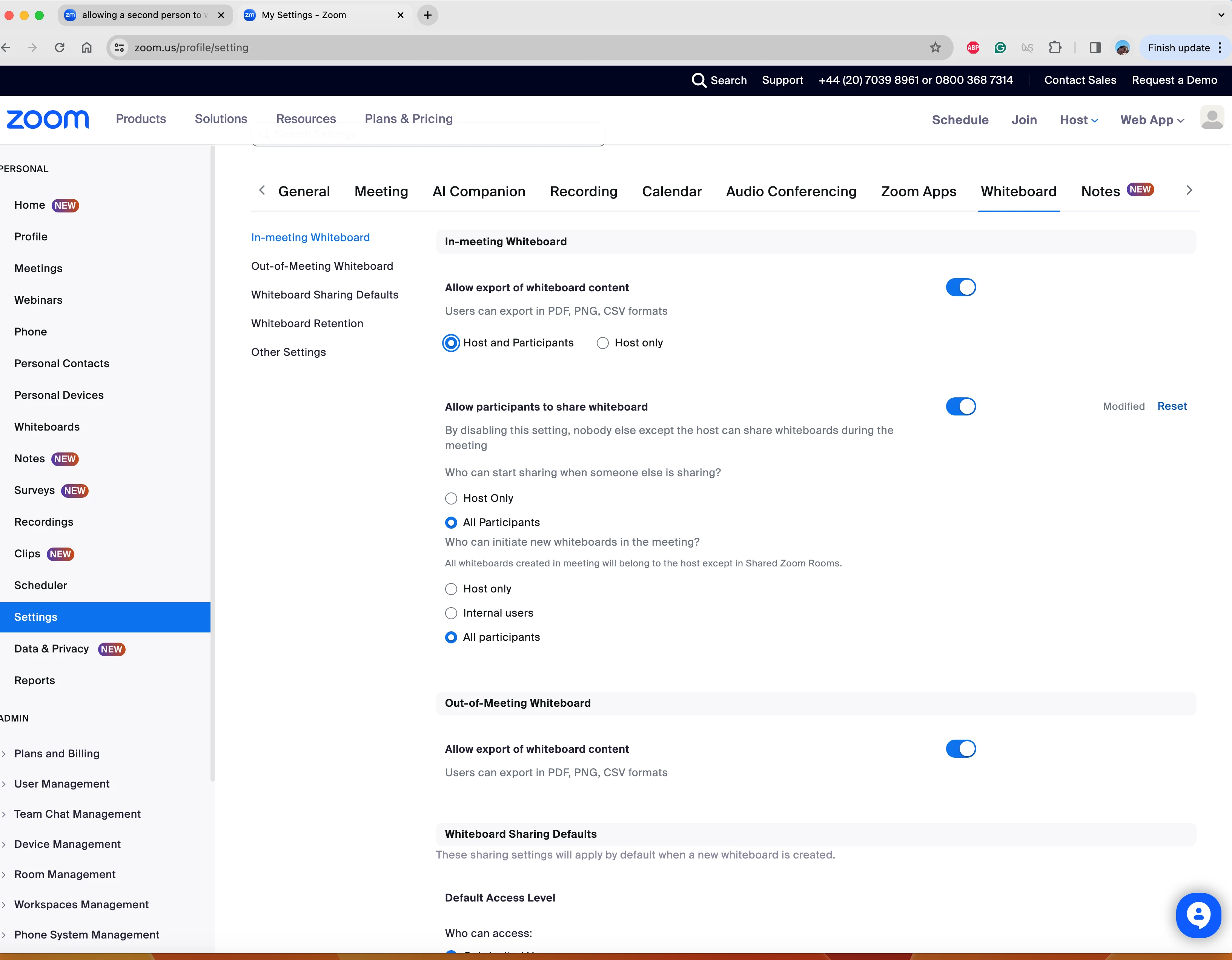The height and width of the screenshot is (960, 1232).
Task: Open the browser extensions puzzle icon
Action: 1055,48
